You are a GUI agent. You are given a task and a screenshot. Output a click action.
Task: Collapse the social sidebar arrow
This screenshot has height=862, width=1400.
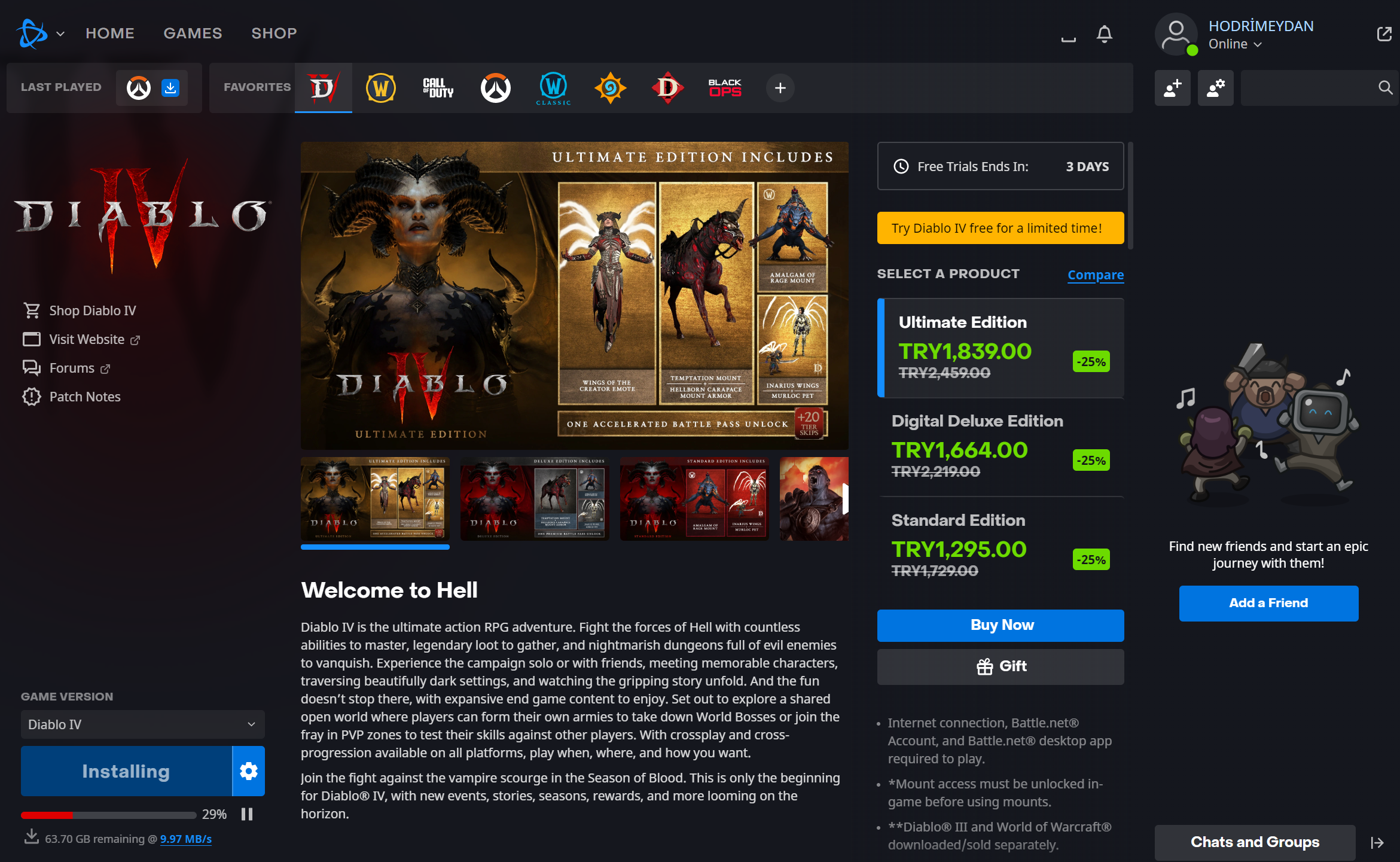(1377, 843)
